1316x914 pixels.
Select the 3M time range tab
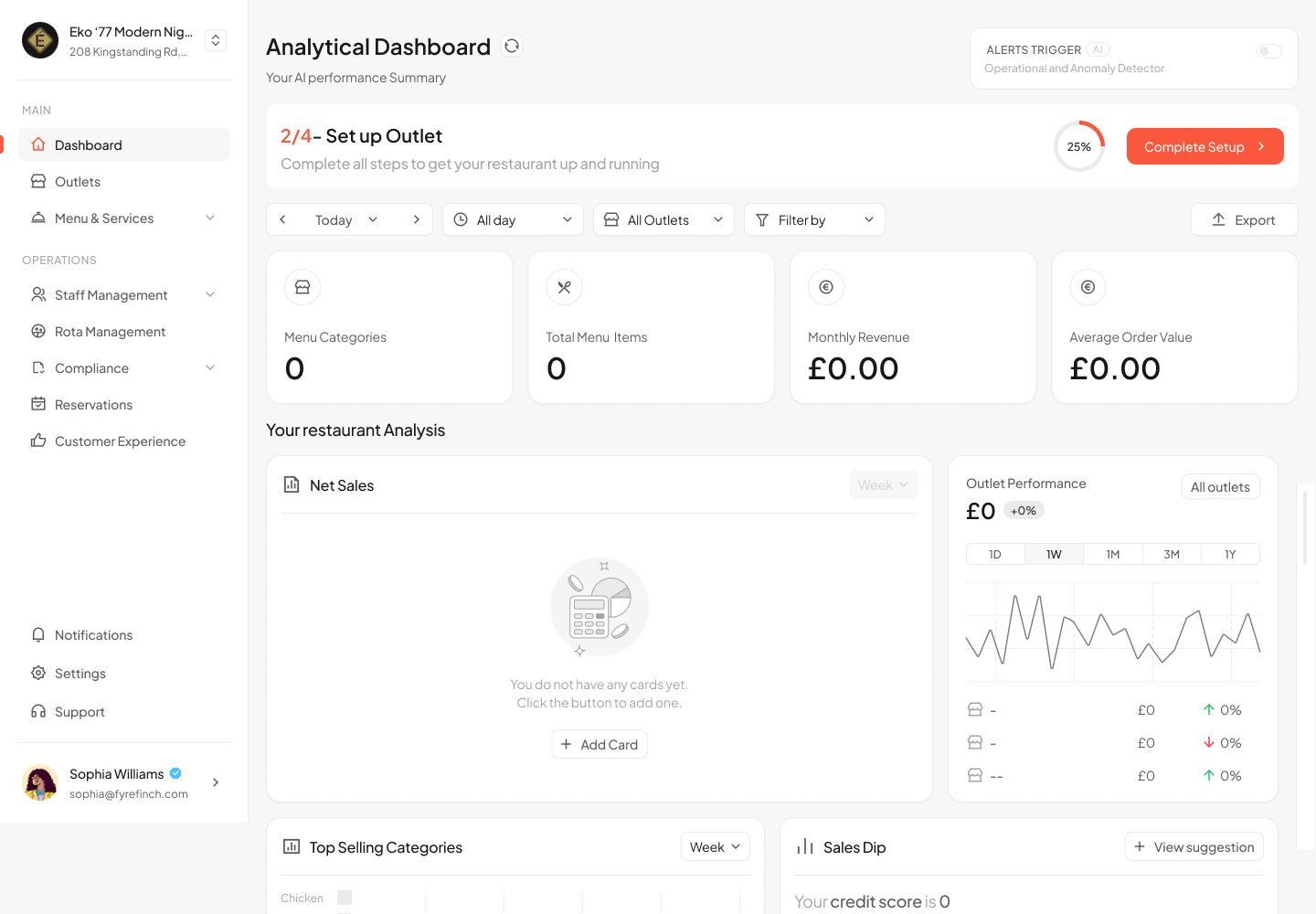click(x=1172, y=554)
